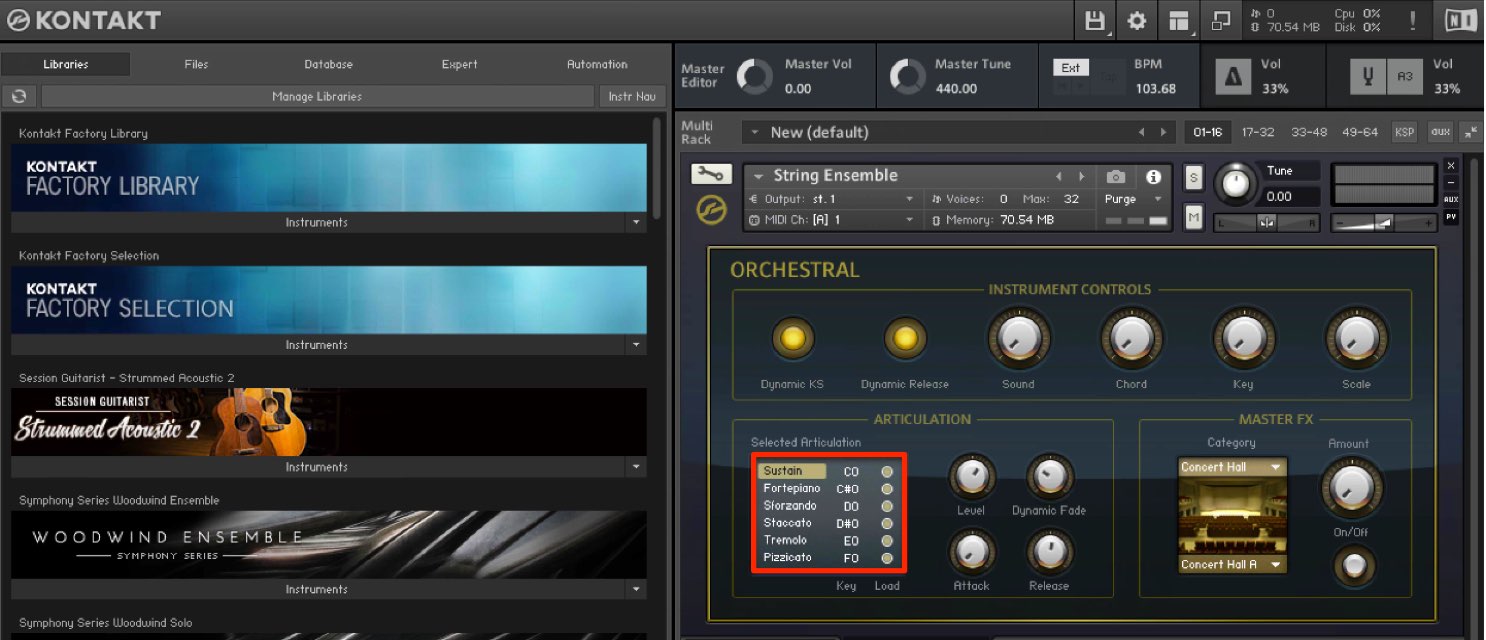Open the Output st. 1 dropdown
Screen dimensions: 1486x640
(832, 199)
